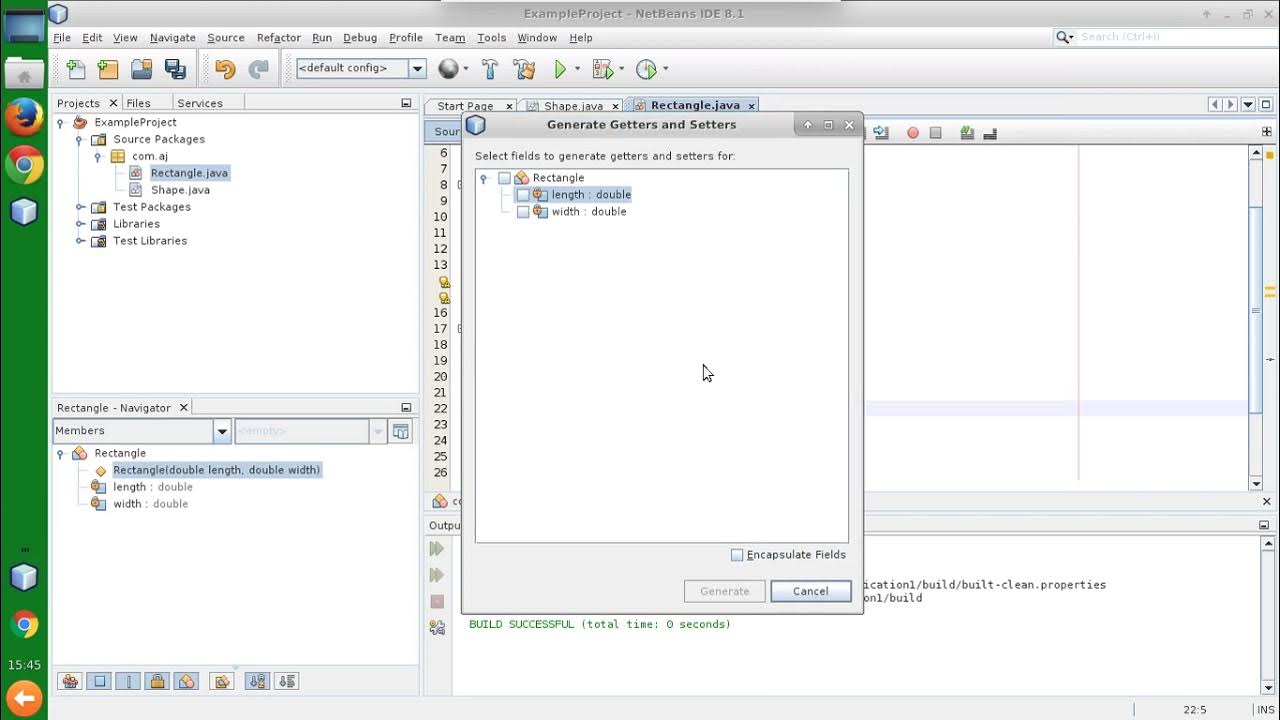
Task: Click the Undo arrow icon
Action: 225,69
